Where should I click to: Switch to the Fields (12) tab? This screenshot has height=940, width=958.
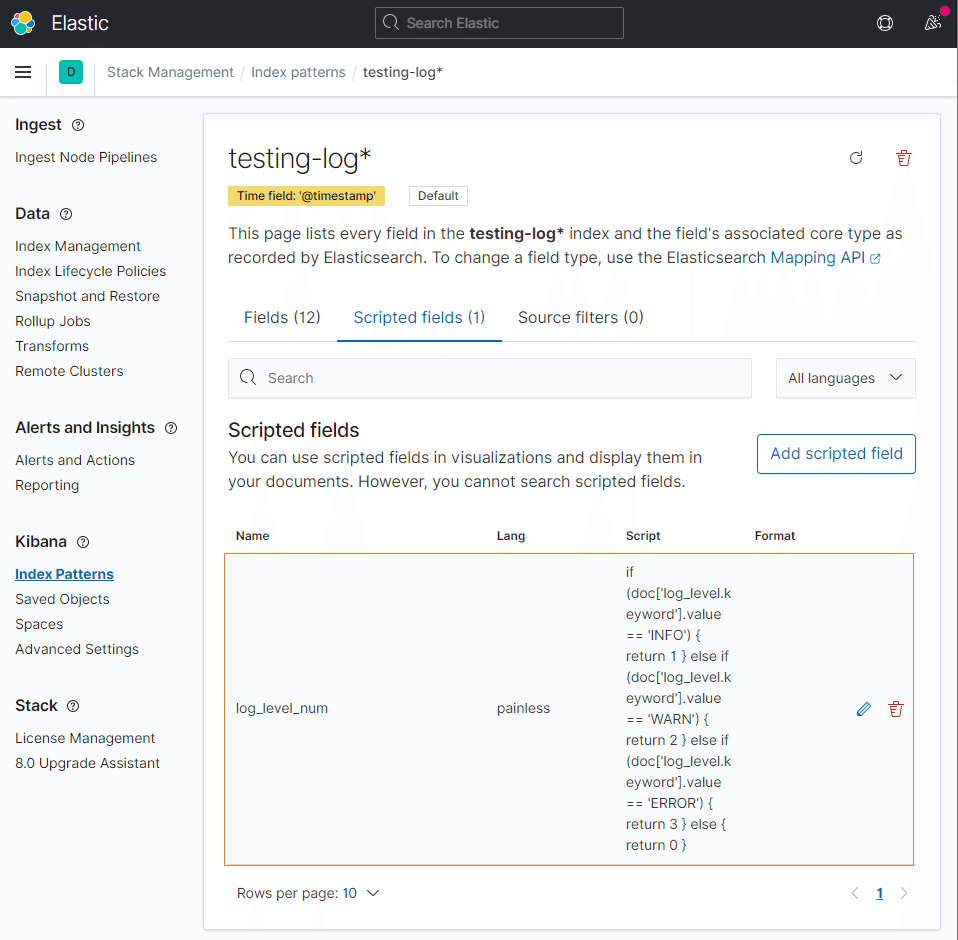click(282, 317)
